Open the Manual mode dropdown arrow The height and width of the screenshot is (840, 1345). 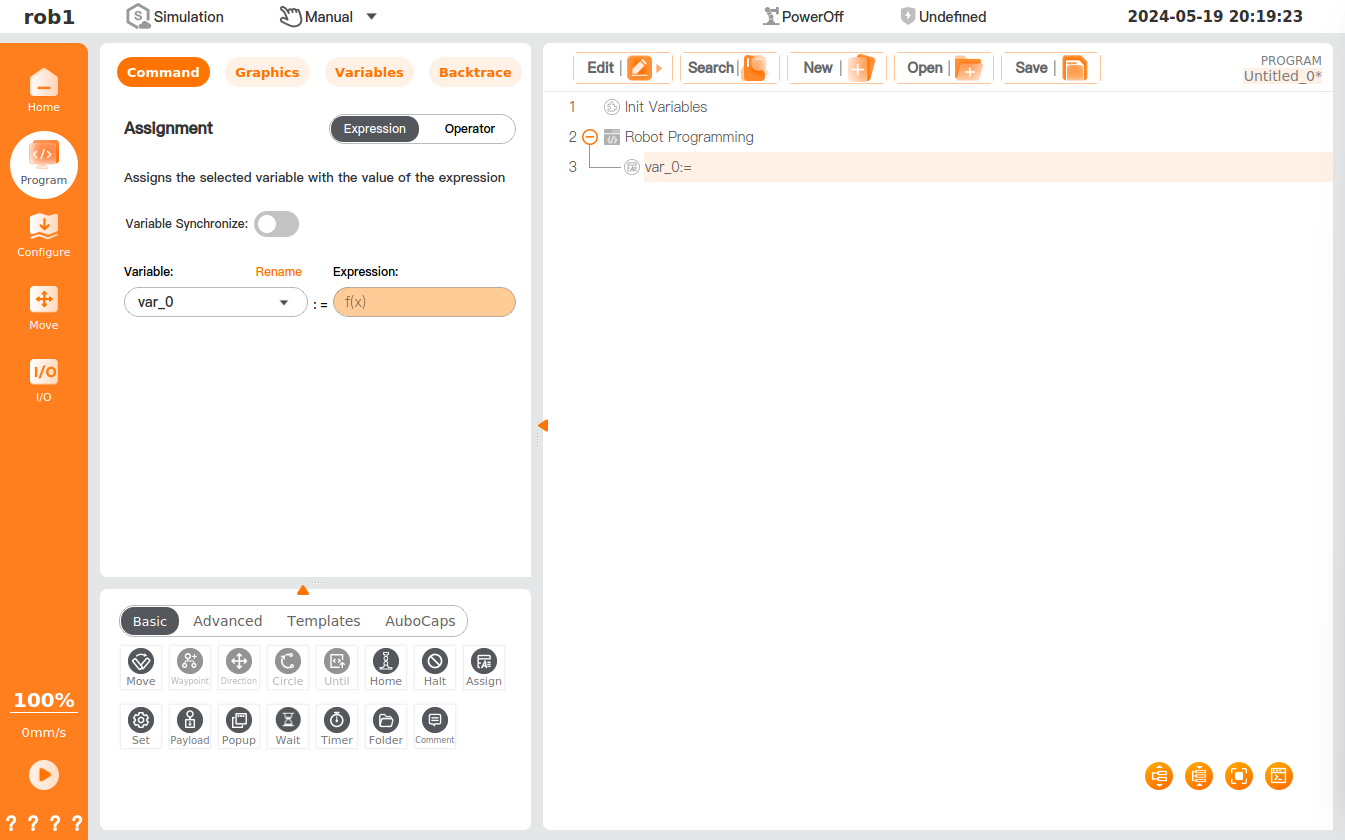pos(371,17)
